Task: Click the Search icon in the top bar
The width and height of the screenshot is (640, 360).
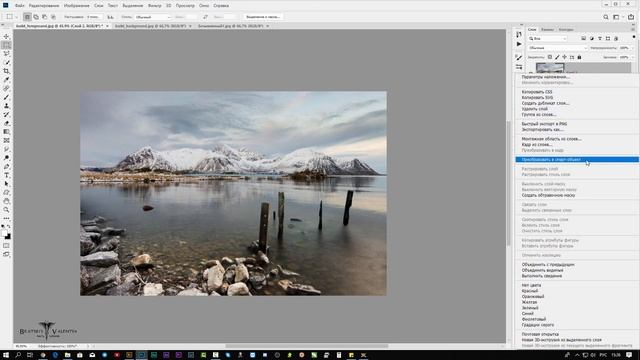Action: click(x=606, y=17)
